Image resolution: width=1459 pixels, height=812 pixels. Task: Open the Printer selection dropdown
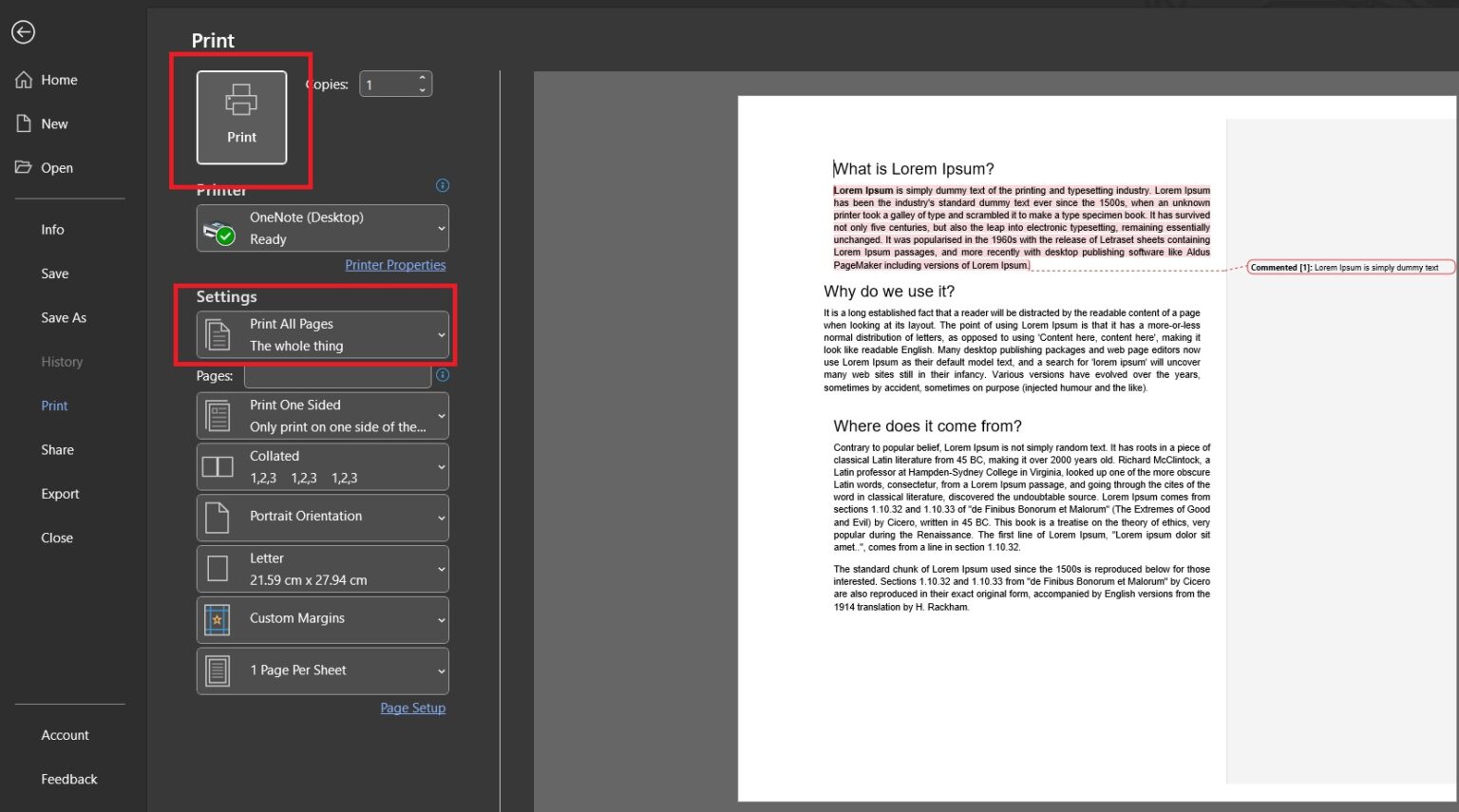[440, 228]
